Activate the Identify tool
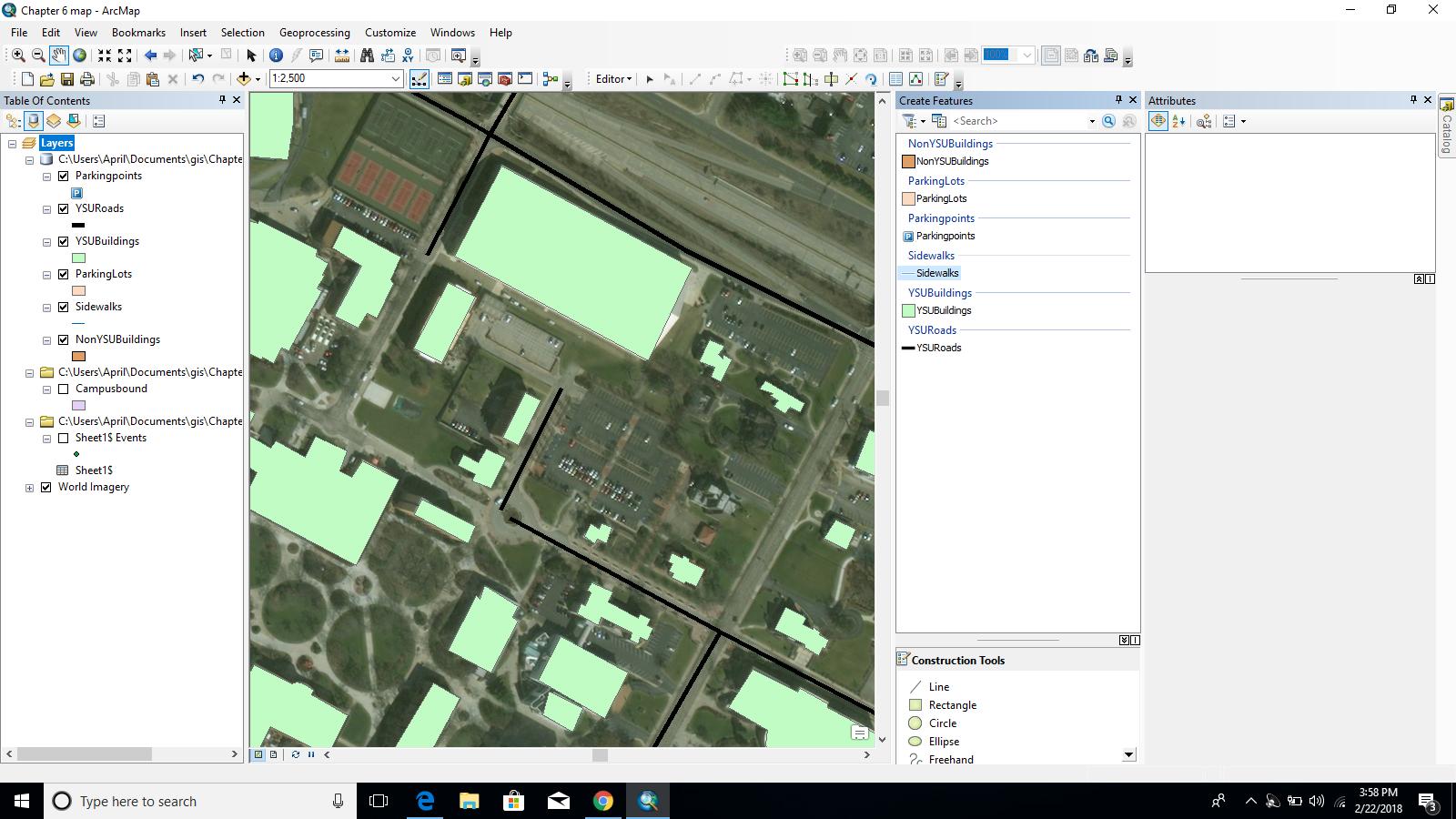Screen dimensions: 1456x819 [x=276, y=56]
